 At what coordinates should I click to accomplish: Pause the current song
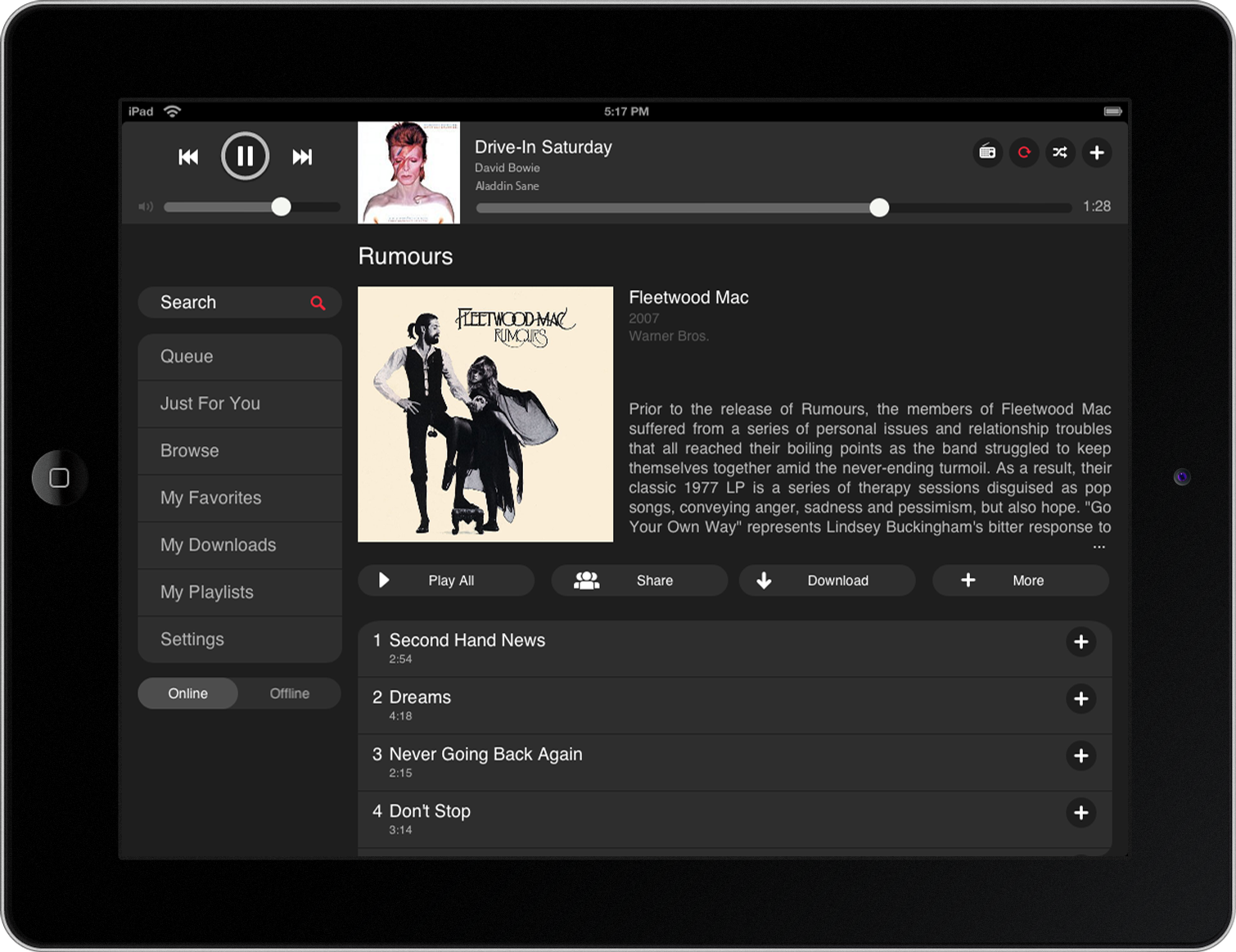click(x=245, y=156)
